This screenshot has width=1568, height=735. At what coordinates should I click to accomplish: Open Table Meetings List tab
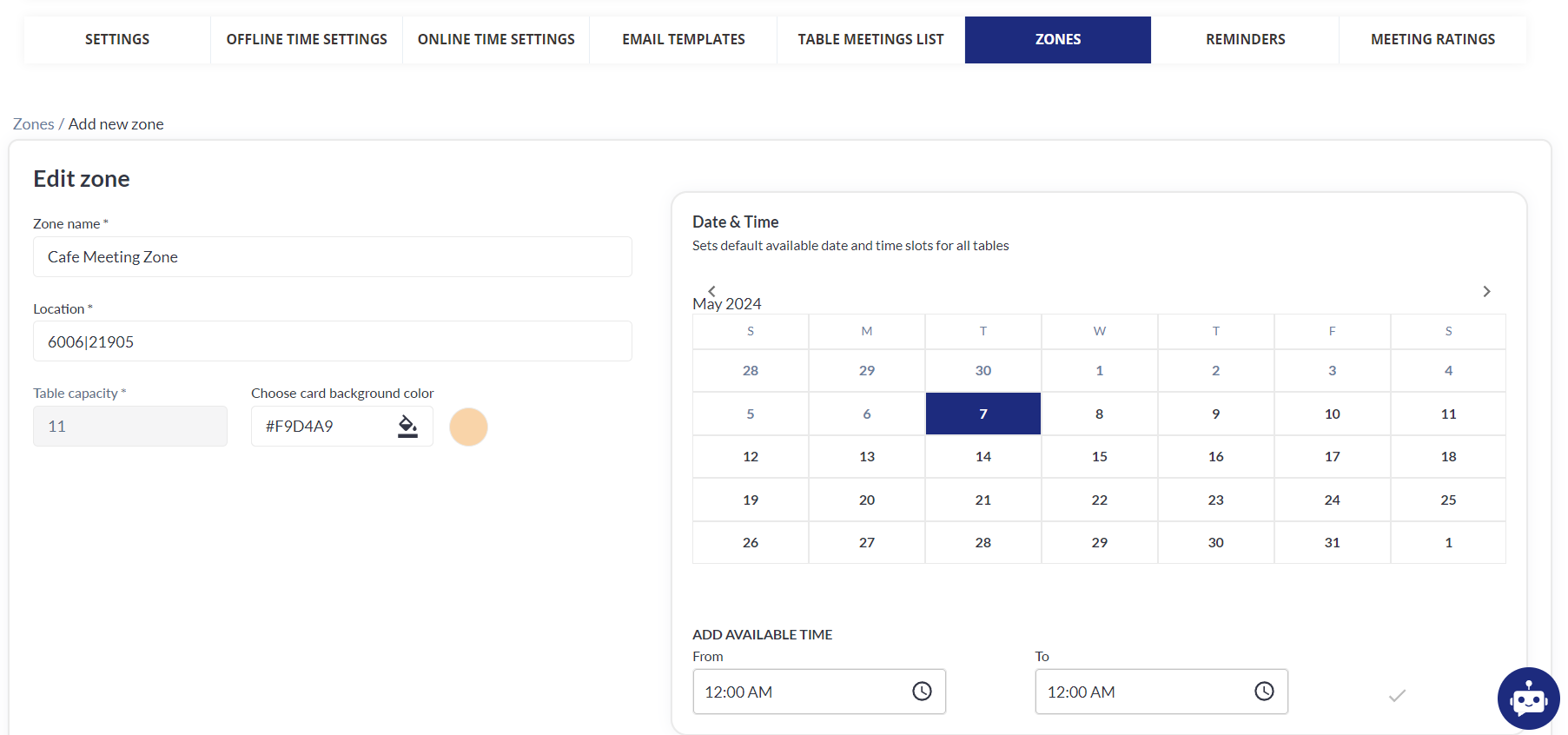(870, 39)
